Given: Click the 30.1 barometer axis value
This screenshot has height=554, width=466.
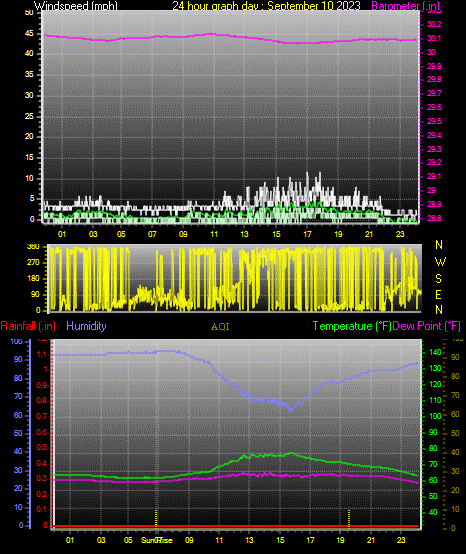Looking at the screenshot, I should (x=434, y=38).
